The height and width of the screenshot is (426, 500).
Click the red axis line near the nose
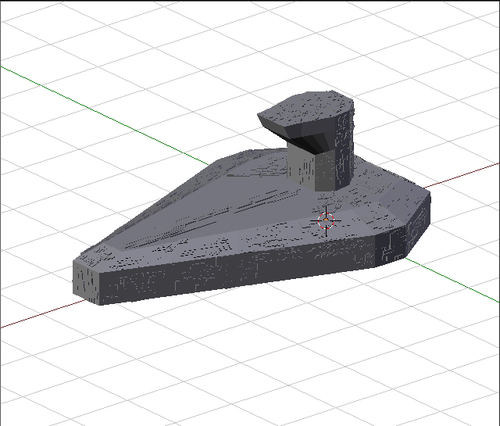42,314
